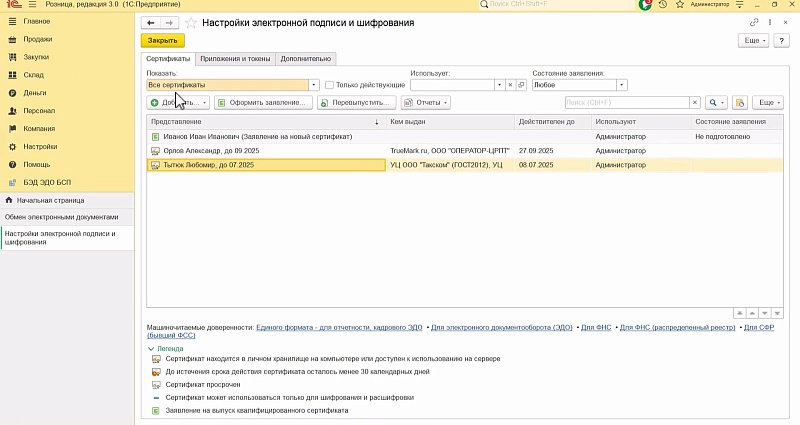Add this page to favorites star

pos(190,23)
